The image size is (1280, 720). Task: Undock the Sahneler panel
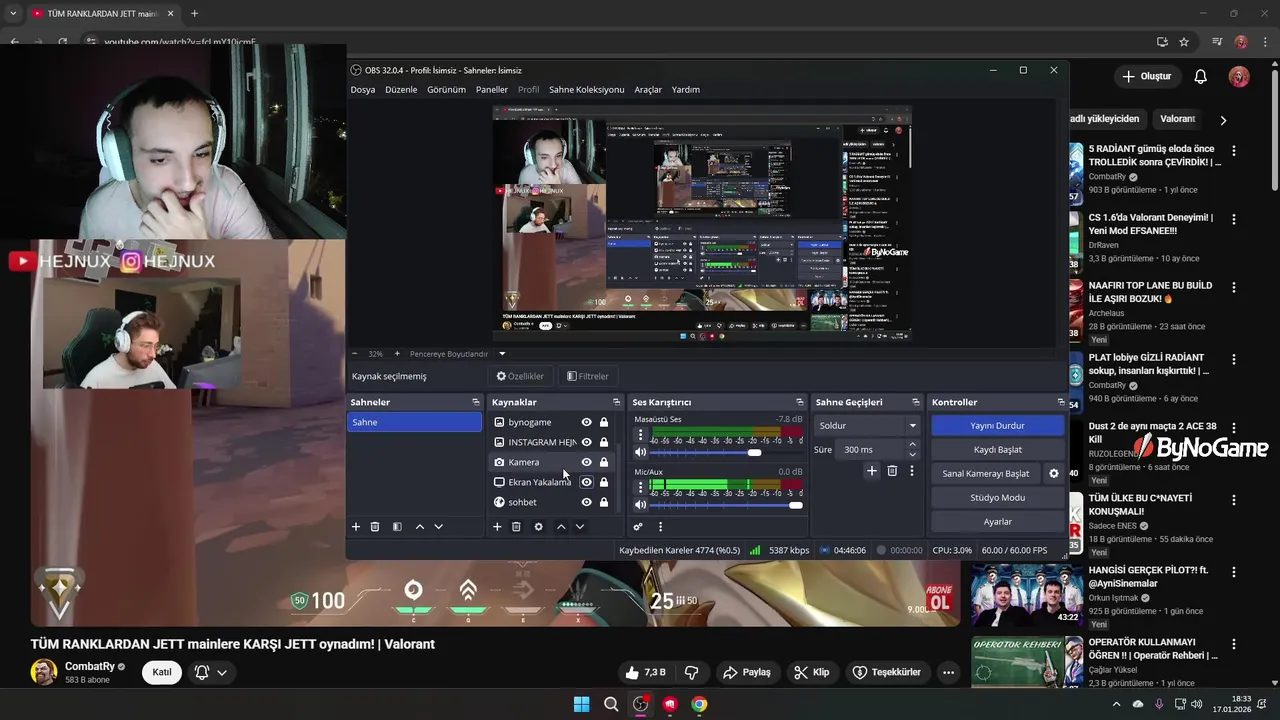[476, 402]
